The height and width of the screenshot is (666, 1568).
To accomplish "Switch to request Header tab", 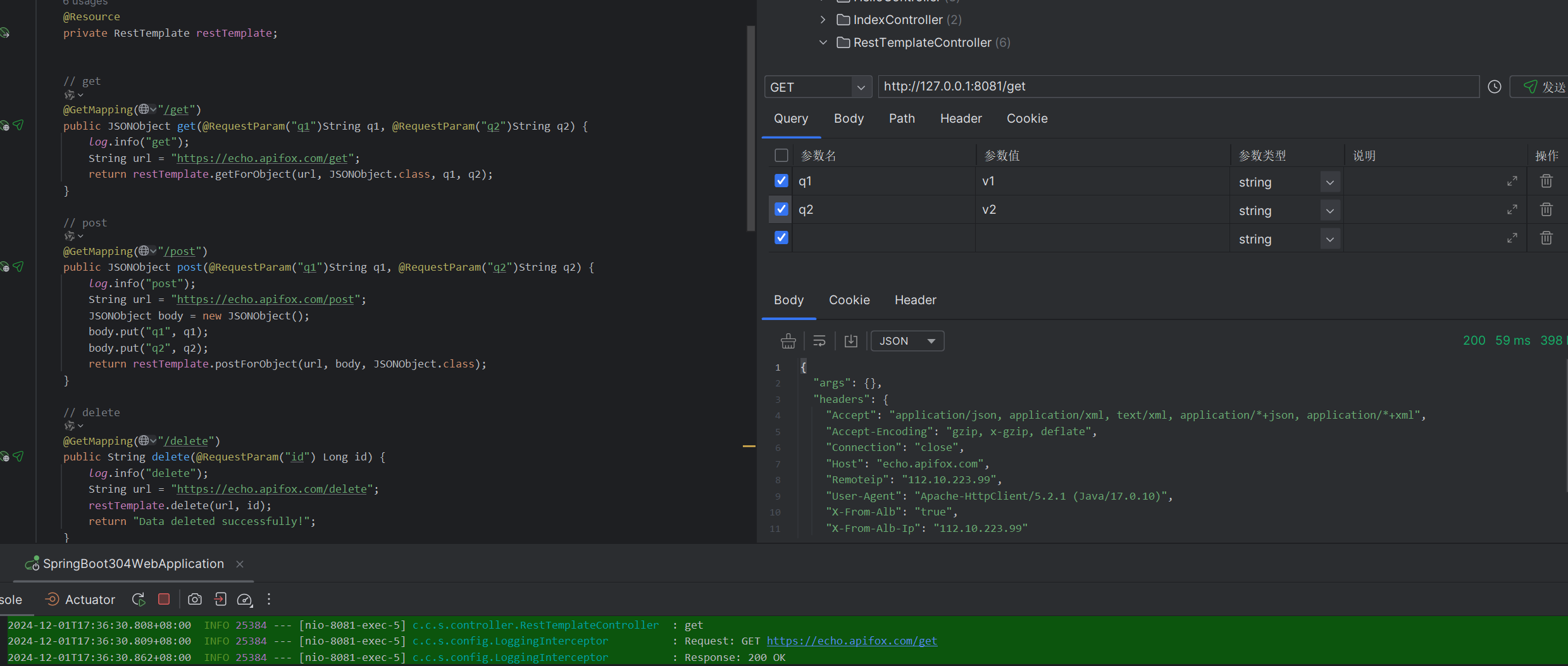I will point(961,118).
